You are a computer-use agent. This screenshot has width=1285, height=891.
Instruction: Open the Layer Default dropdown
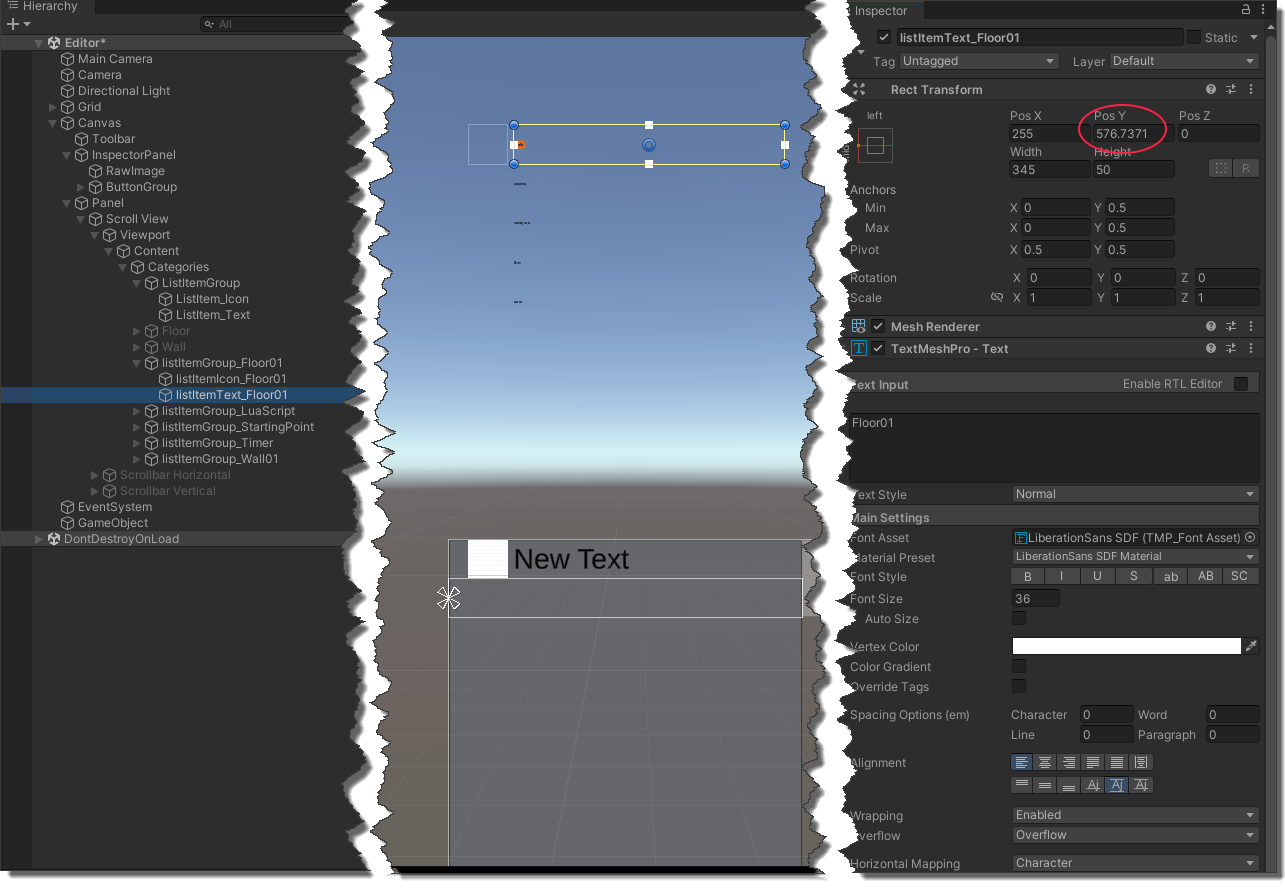[1184, 61]
